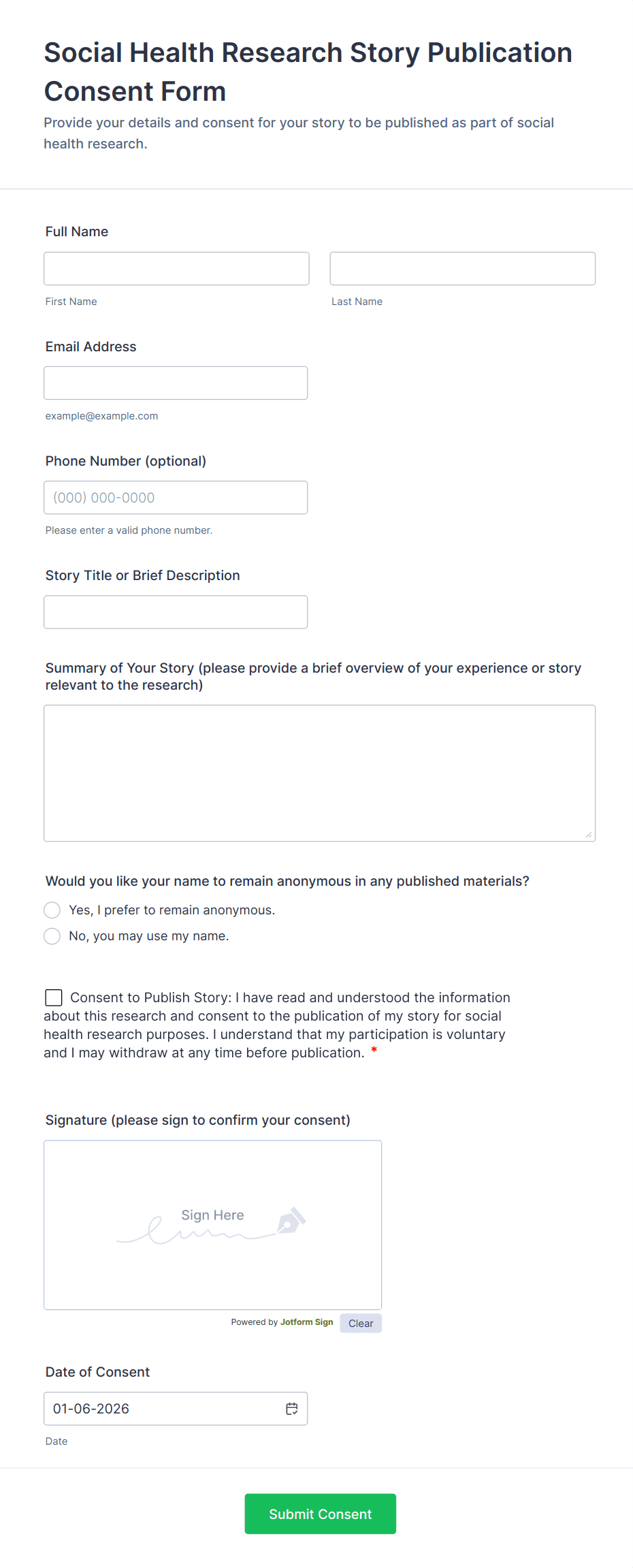The width and height of the screenshot is (633, 1568).
Task: Select 'Yes, I prefer to remain anonymous'
Action: tap(52, 910)
